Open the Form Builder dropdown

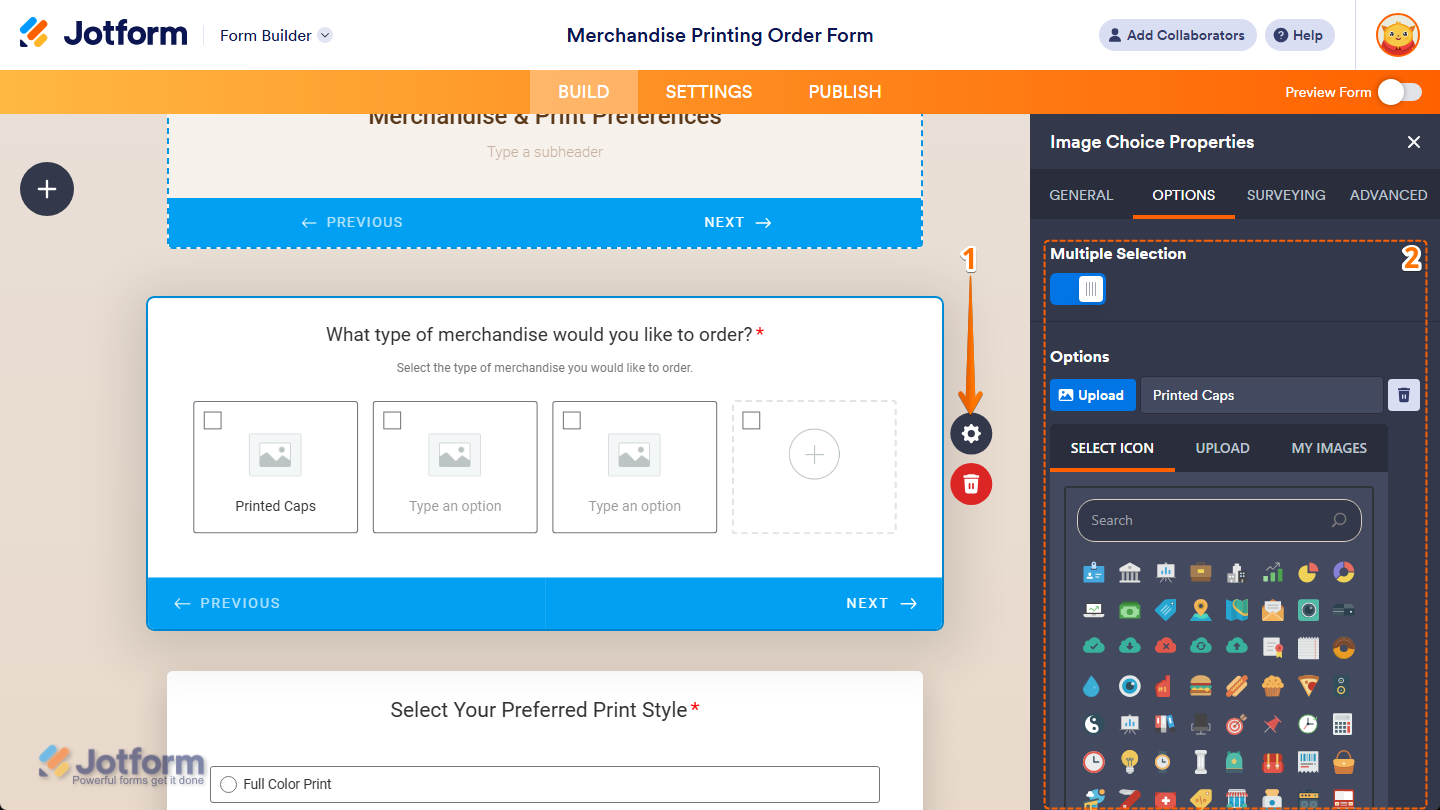point(276,35)
